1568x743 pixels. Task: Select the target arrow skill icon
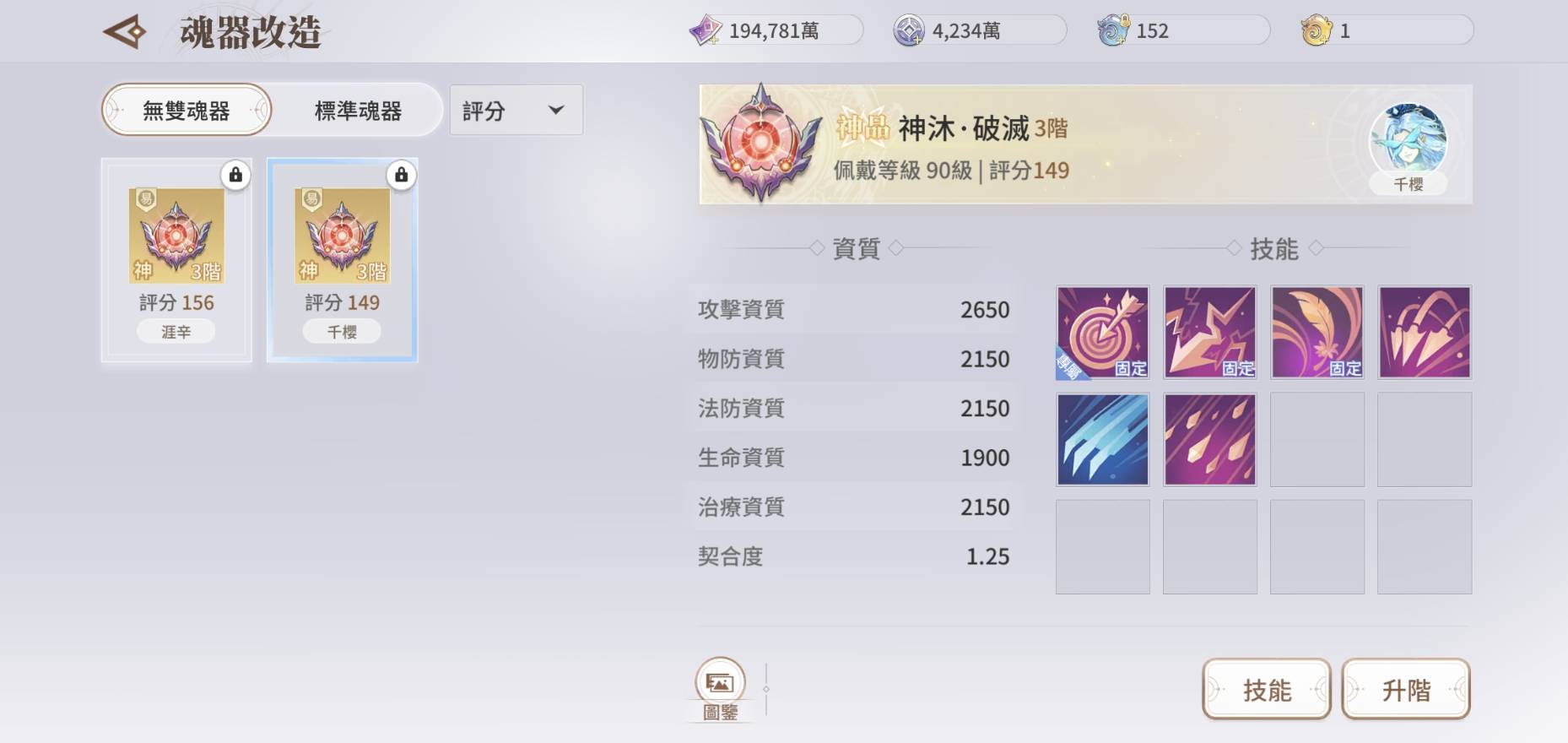tap(1103, 332)
